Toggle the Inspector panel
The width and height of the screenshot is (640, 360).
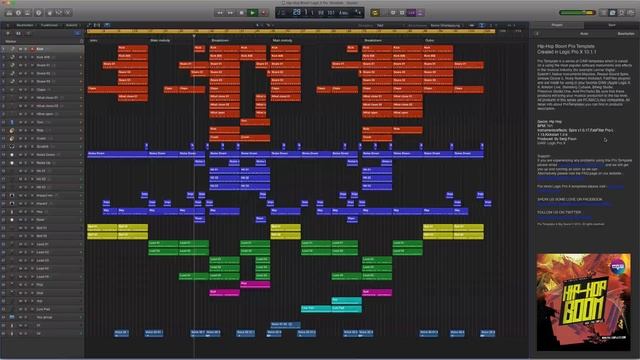pos(18,13)
